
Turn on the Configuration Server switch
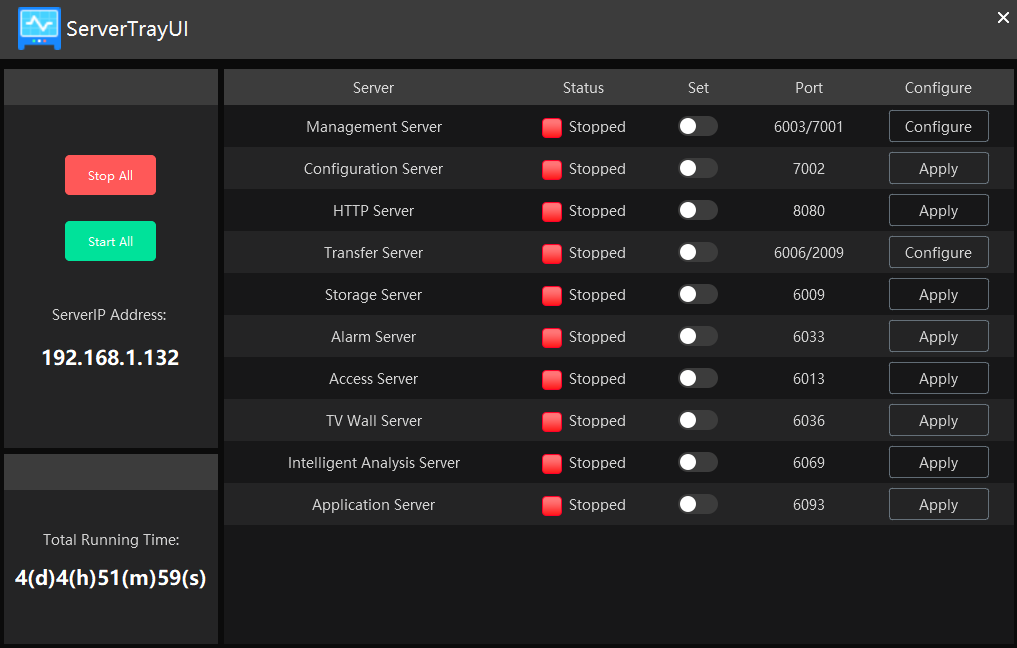tap(697, 169)
